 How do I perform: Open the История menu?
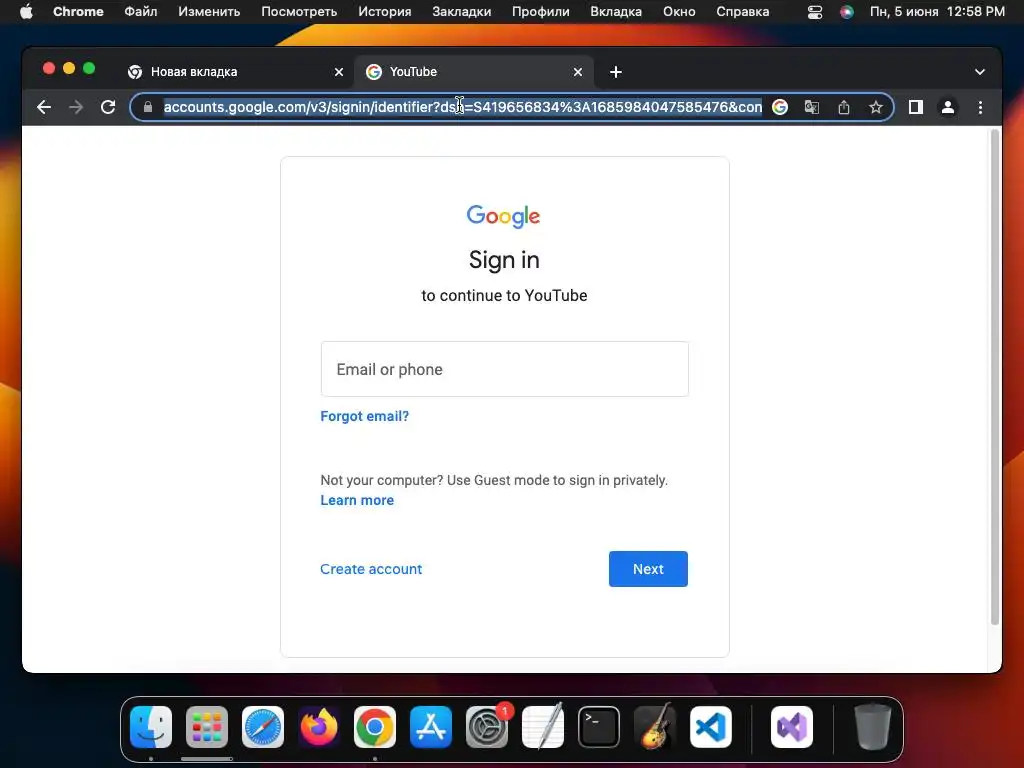(x=385, y=12)
